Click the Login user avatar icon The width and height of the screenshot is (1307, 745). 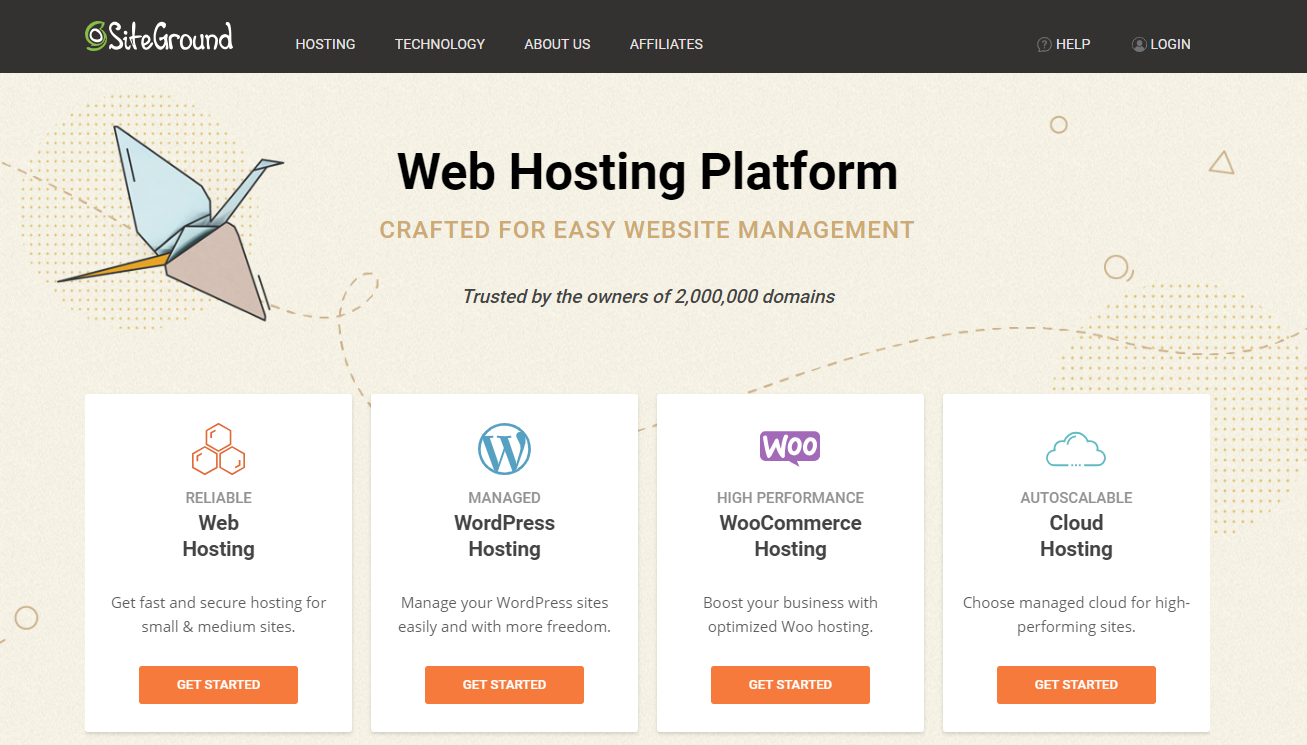click(x=1139, y=44)
